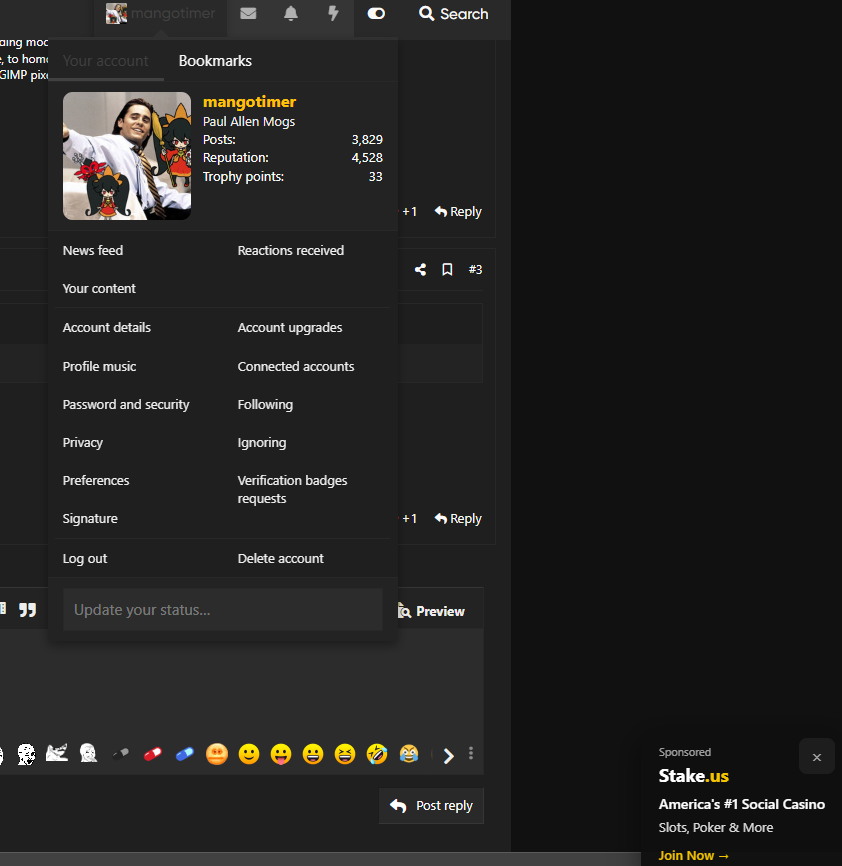The height and width of the screenshot is (866, 842).
Task: Click the share icon on post #3
Action: [420, 270]
